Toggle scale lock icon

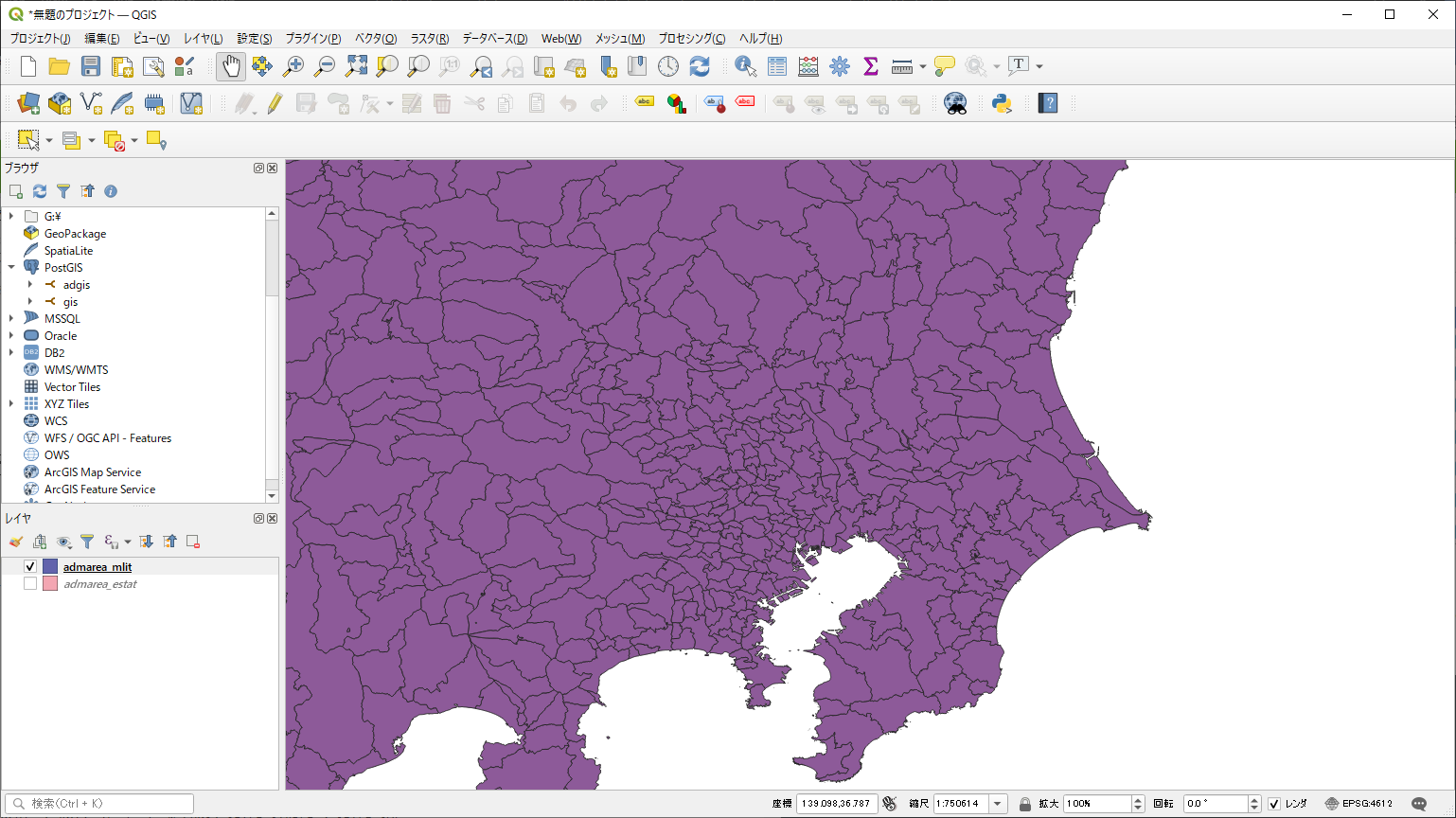click(x=1025, y=804)
